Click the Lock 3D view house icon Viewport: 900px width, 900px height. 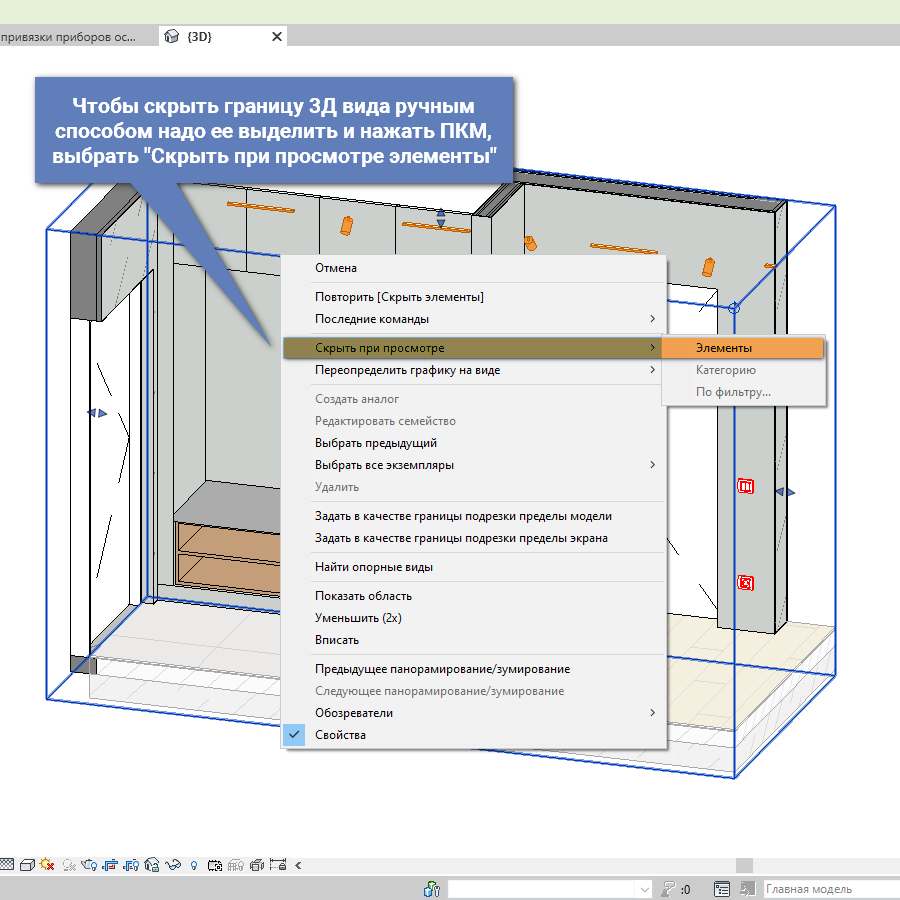152,865
